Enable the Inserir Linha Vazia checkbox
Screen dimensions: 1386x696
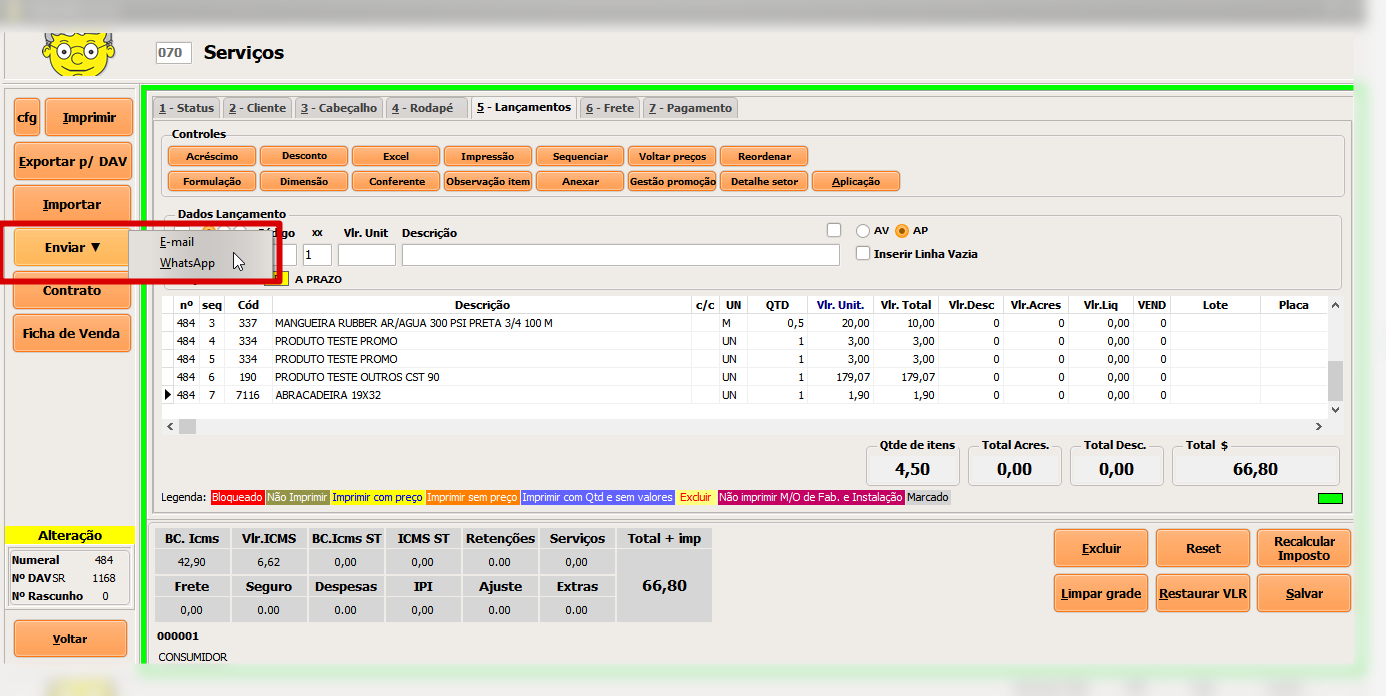pos(863,254)
